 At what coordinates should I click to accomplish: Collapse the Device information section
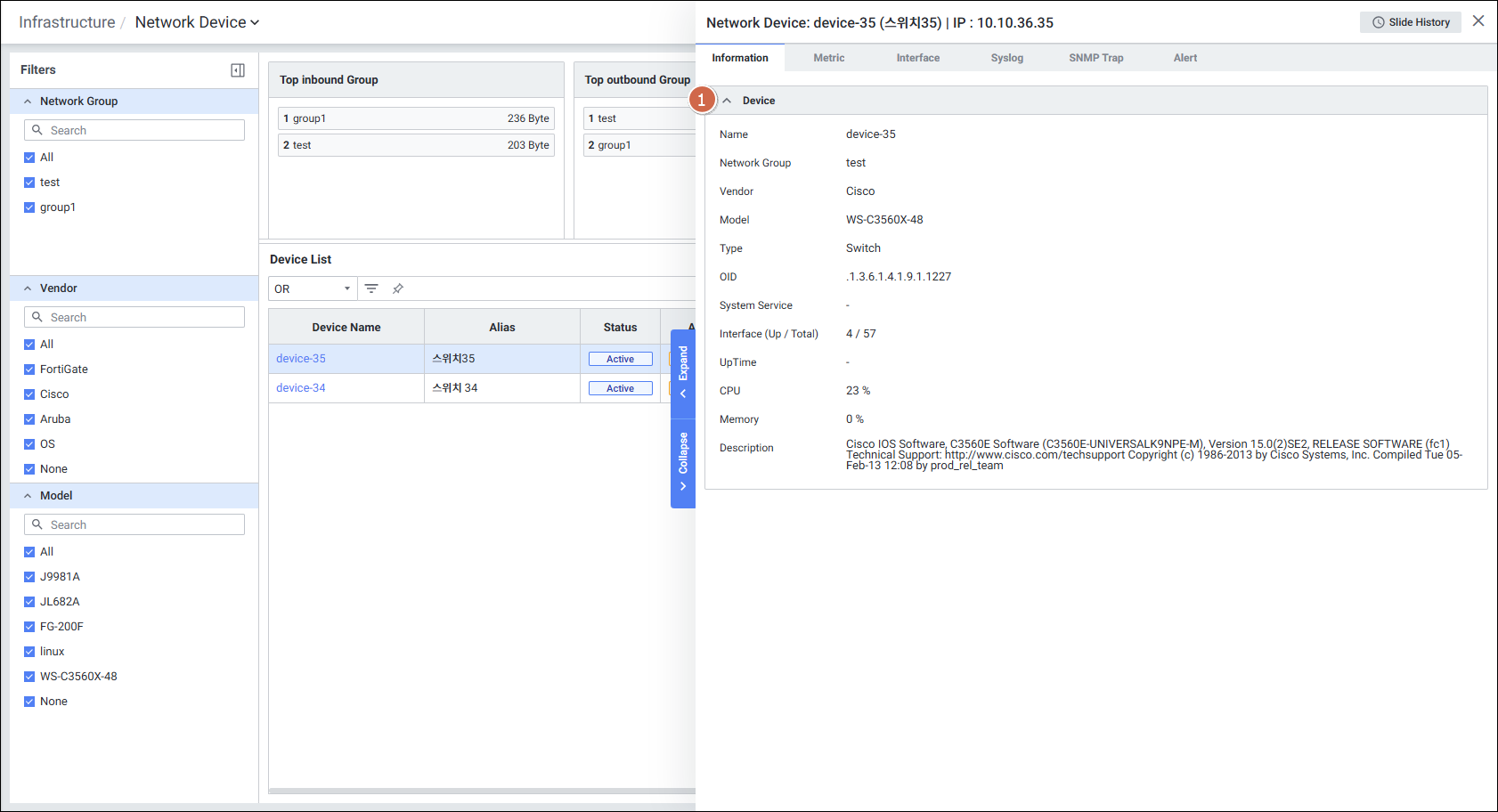click(728, 101)
